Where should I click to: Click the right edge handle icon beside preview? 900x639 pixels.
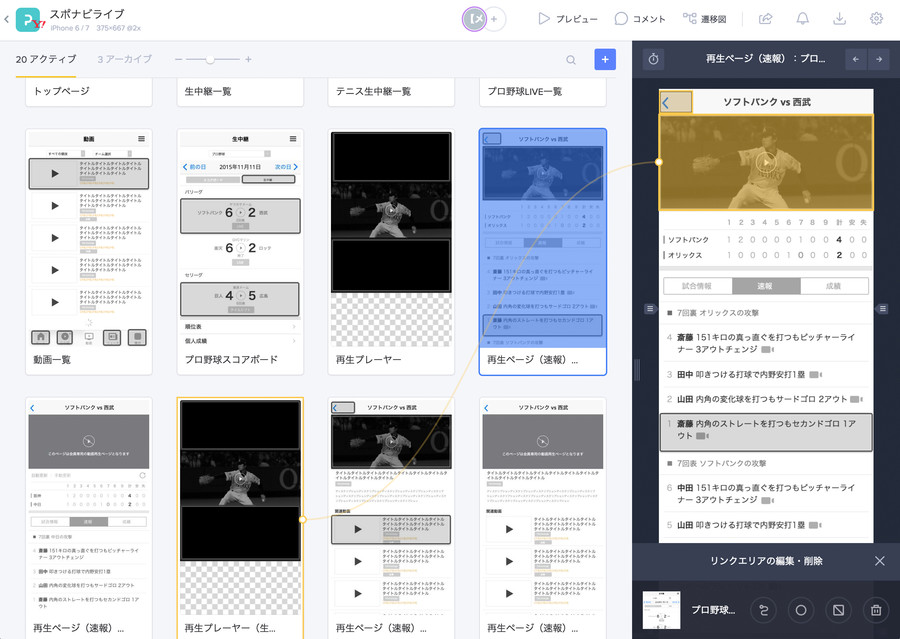(883, 309)
